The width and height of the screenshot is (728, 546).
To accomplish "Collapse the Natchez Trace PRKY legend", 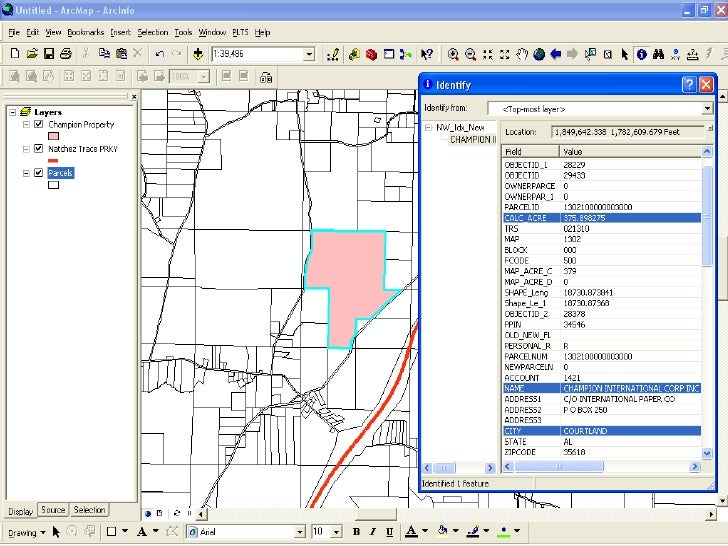I will click(x=26, y=149).
